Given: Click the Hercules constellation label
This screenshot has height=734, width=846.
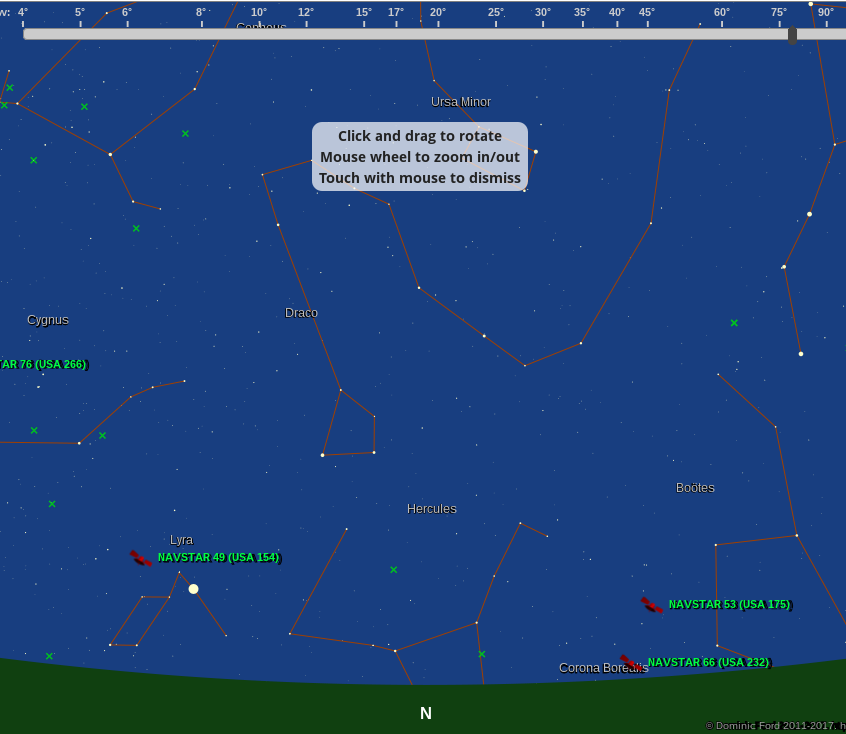Looking at the screenshot, I should [431, 509].
